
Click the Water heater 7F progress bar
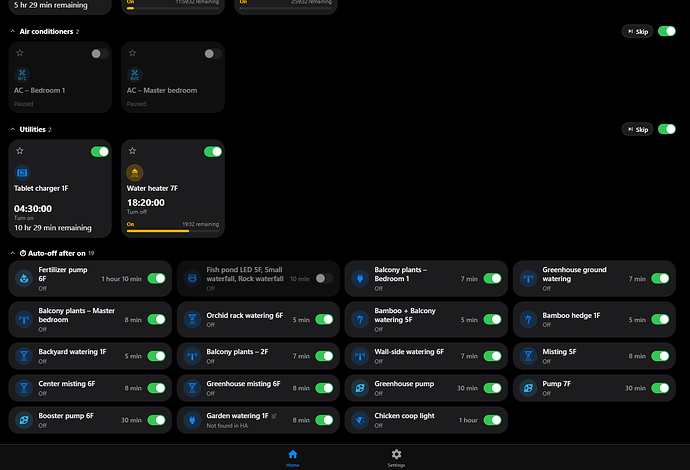pos(172,231)
